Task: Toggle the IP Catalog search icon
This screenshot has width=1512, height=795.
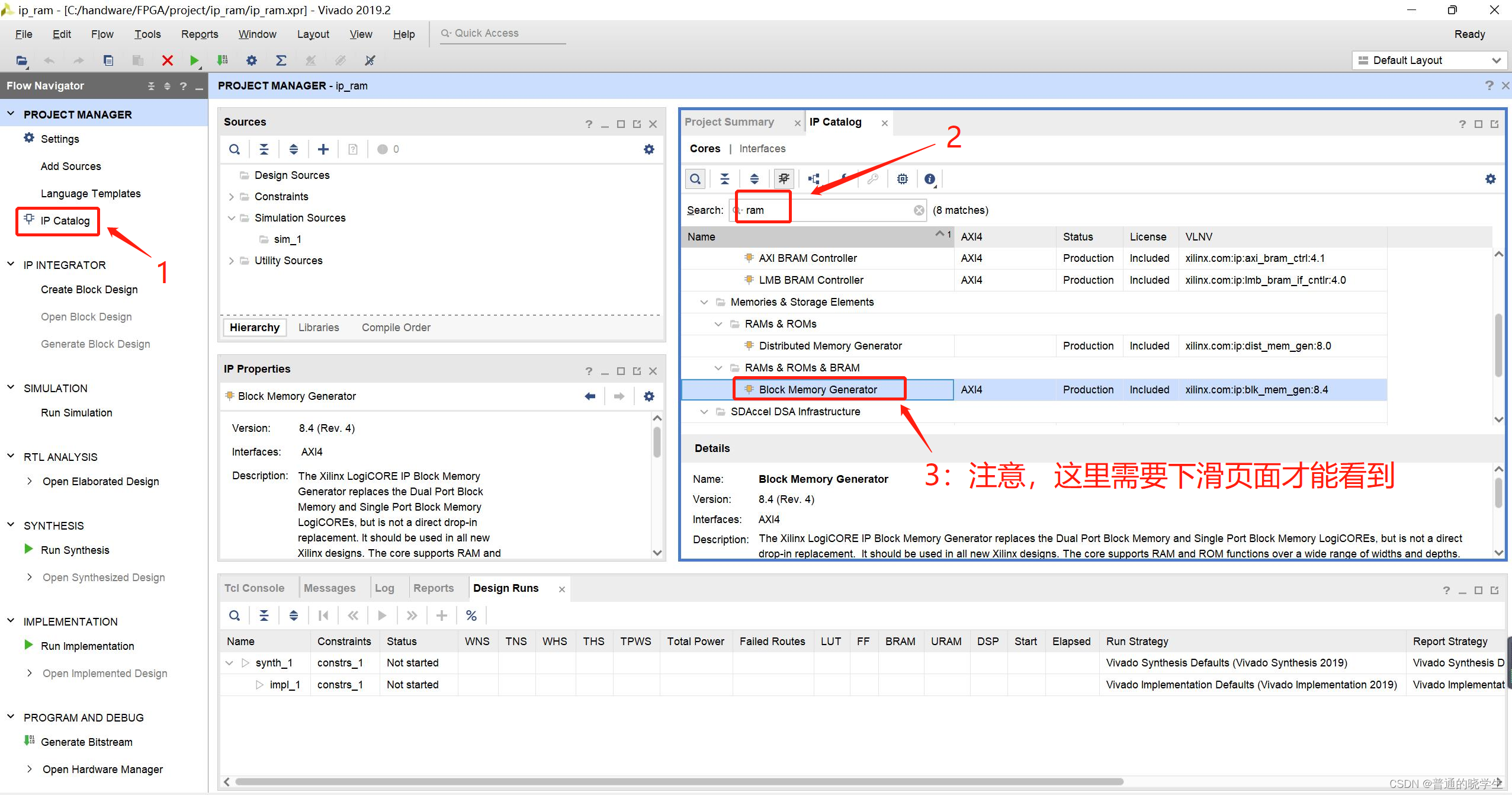Action: [695, 179]
